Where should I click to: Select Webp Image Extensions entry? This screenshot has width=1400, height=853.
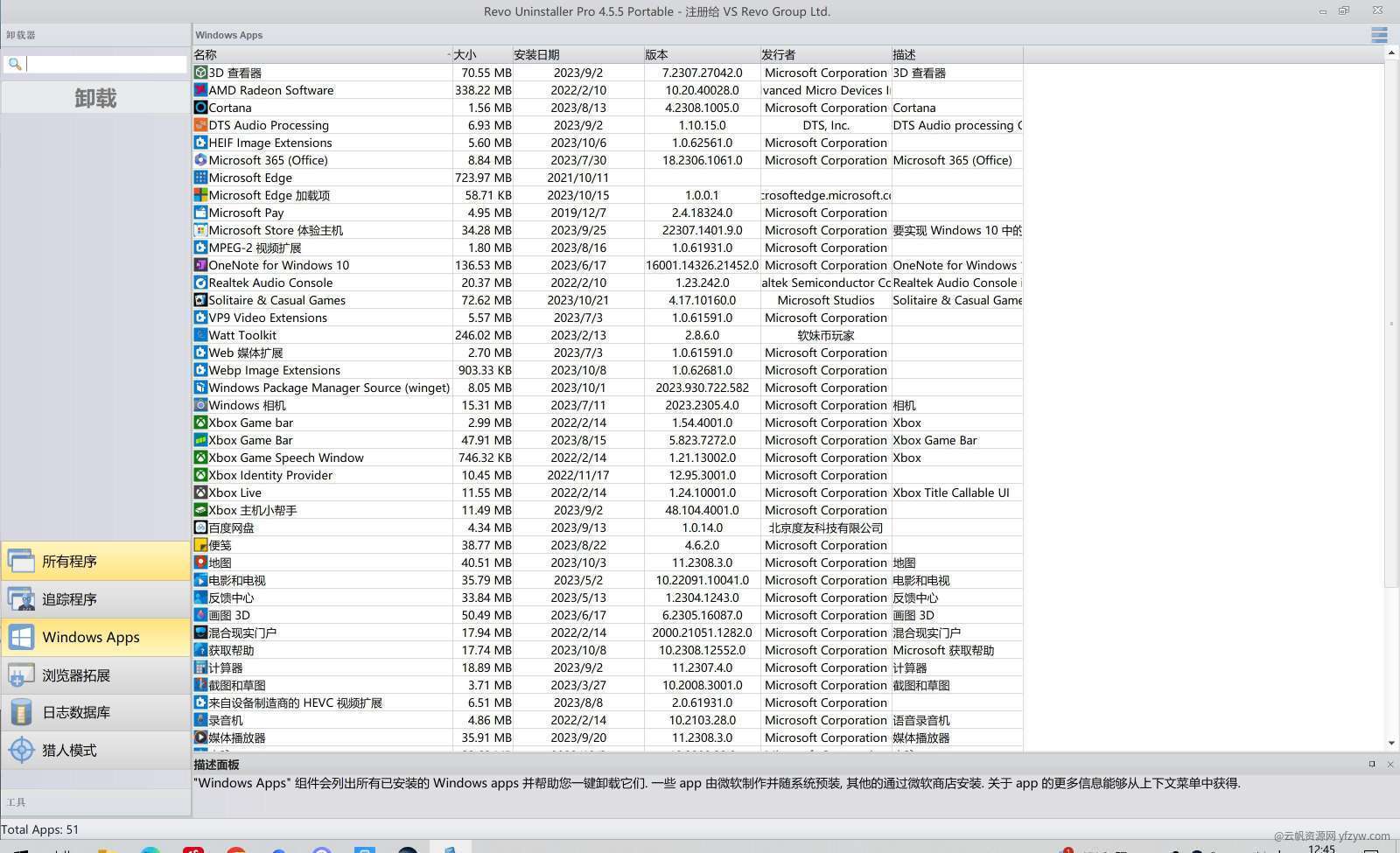[607, 370]
